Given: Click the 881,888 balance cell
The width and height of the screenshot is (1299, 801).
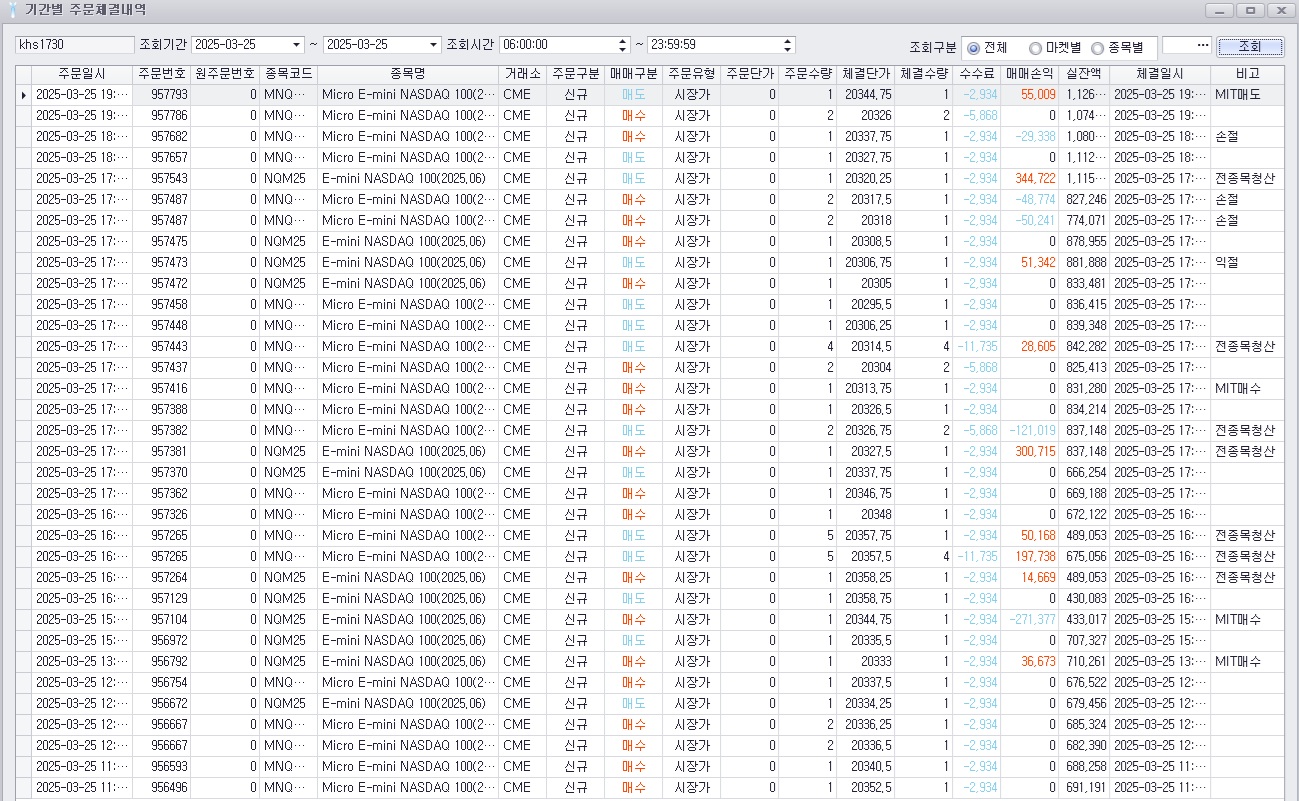Looking at the screenshot, I should [x=1084, y=263].
